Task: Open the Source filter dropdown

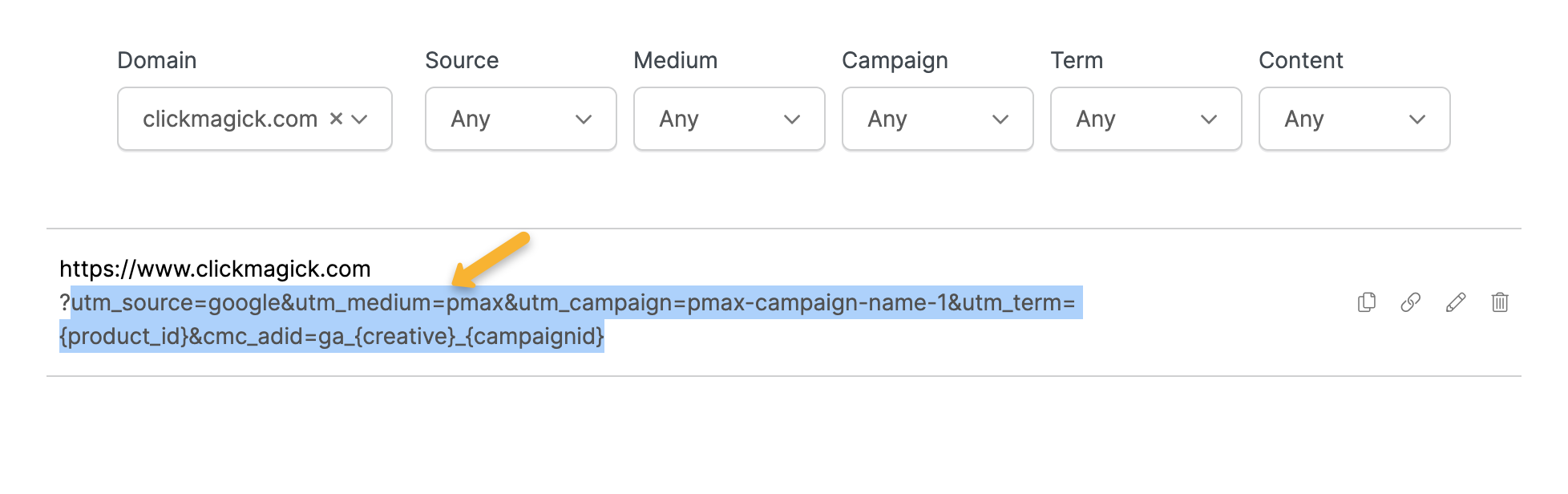Action: click(520, 119)
